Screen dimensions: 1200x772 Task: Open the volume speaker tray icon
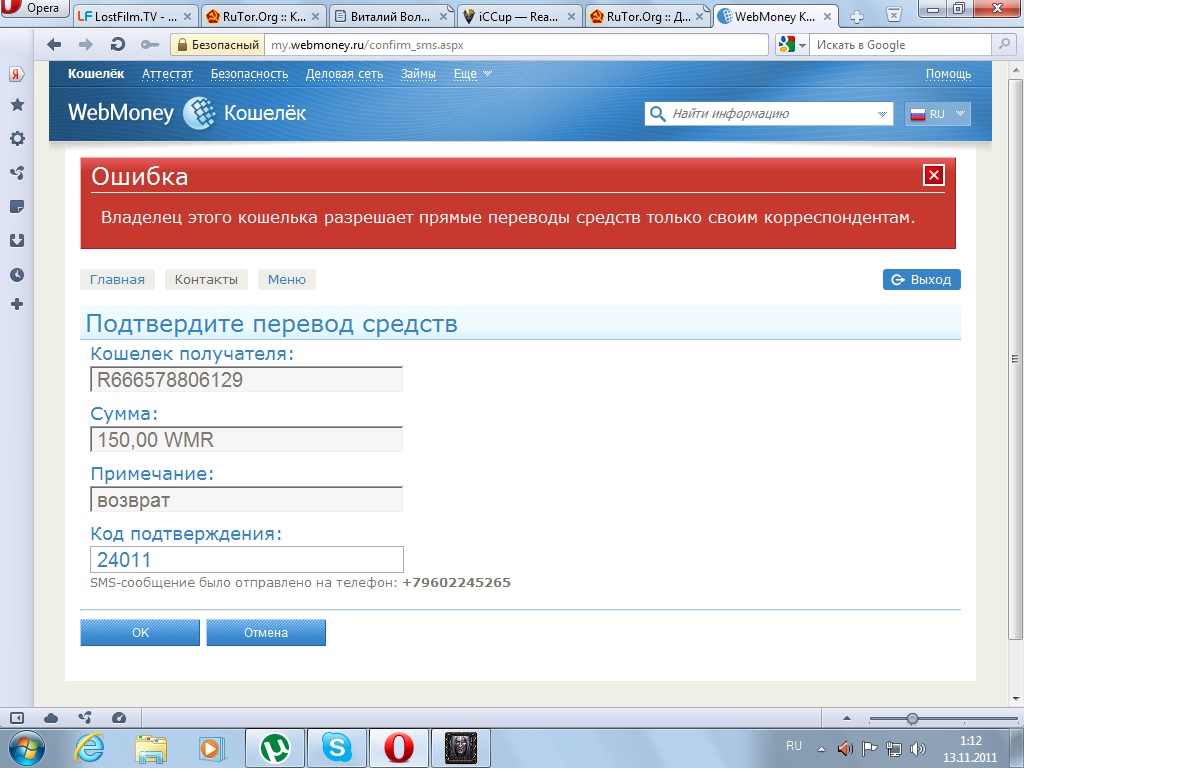click(x=916, y=748)
